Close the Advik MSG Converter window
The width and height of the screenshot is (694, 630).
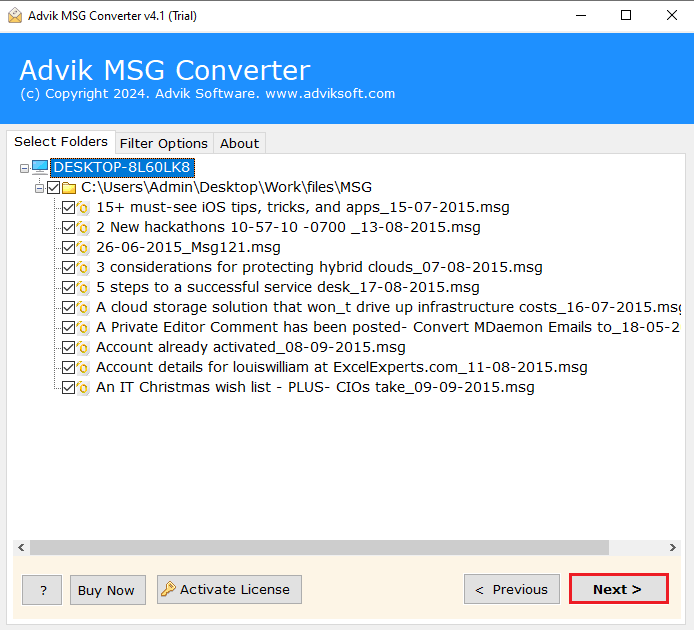671,15
